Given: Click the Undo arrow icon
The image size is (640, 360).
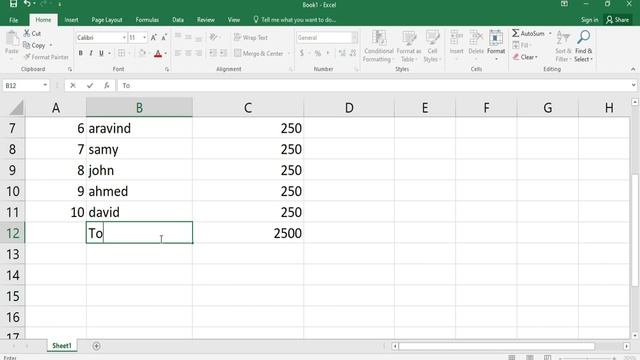Looking at the screenshot, I should (27, 4).
